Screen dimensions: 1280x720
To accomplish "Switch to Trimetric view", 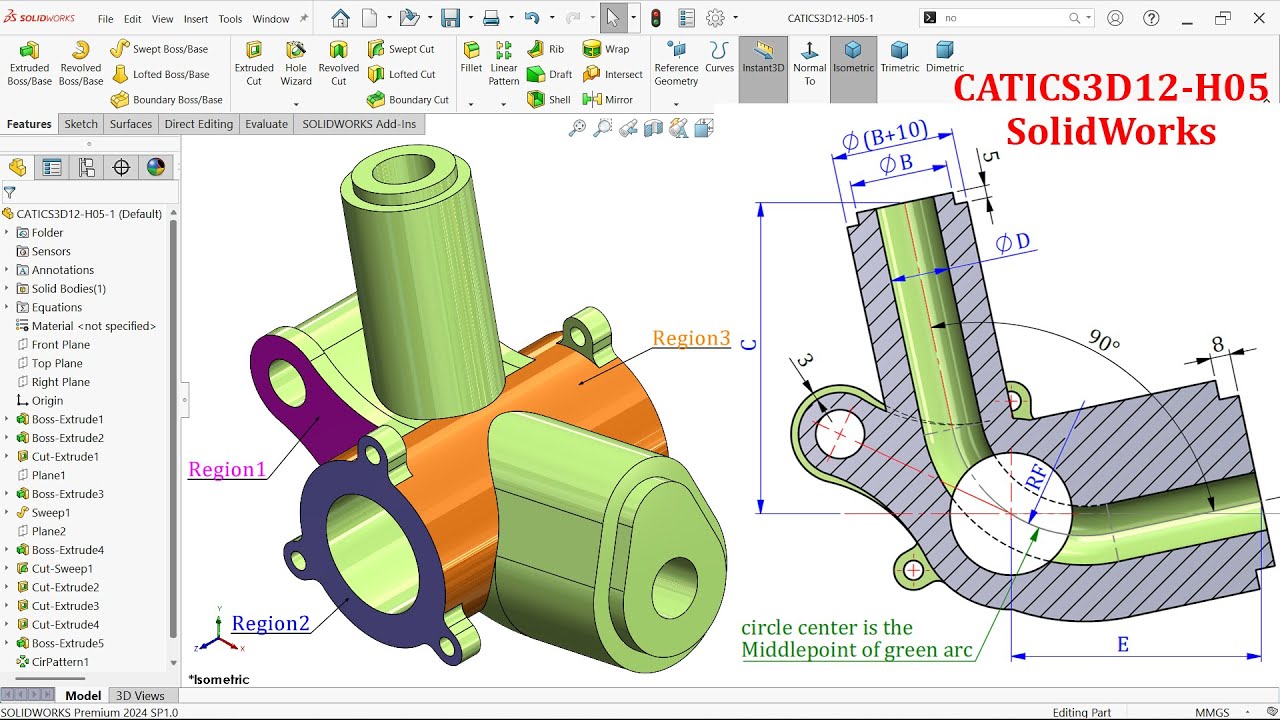I will (x=900, y=58).
